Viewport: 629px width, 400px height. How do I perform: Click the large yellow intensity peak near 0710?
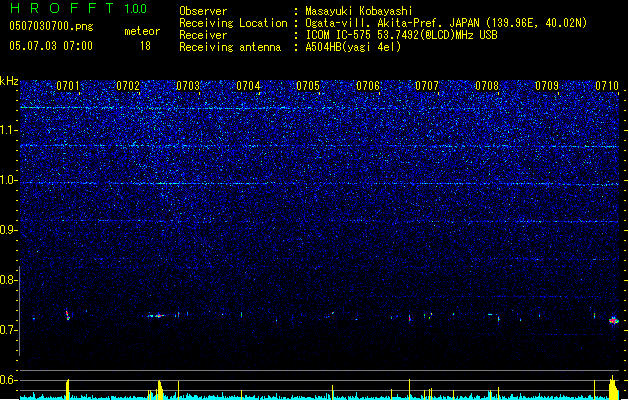point(613,388)
